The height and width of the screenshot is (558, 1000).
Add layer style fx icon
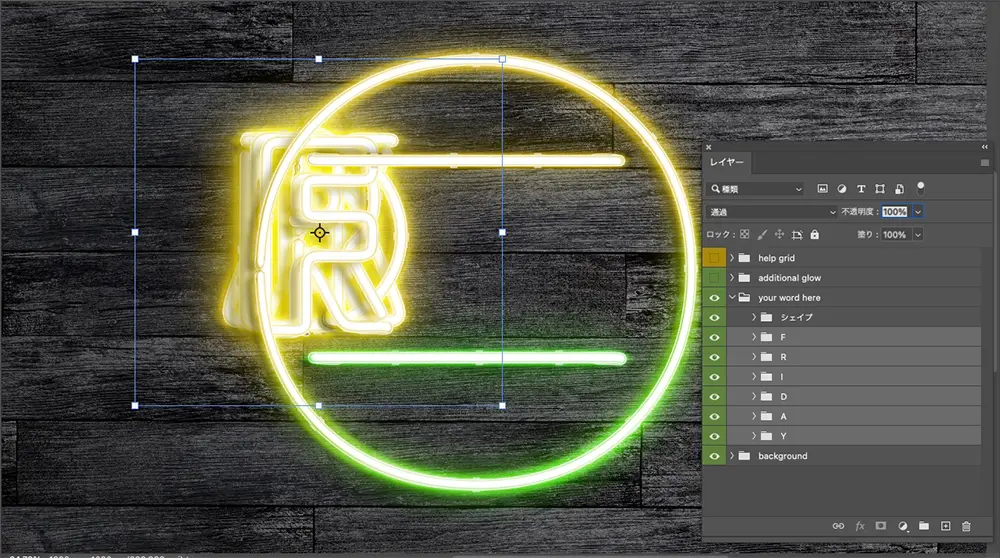(x=860, y=526)
